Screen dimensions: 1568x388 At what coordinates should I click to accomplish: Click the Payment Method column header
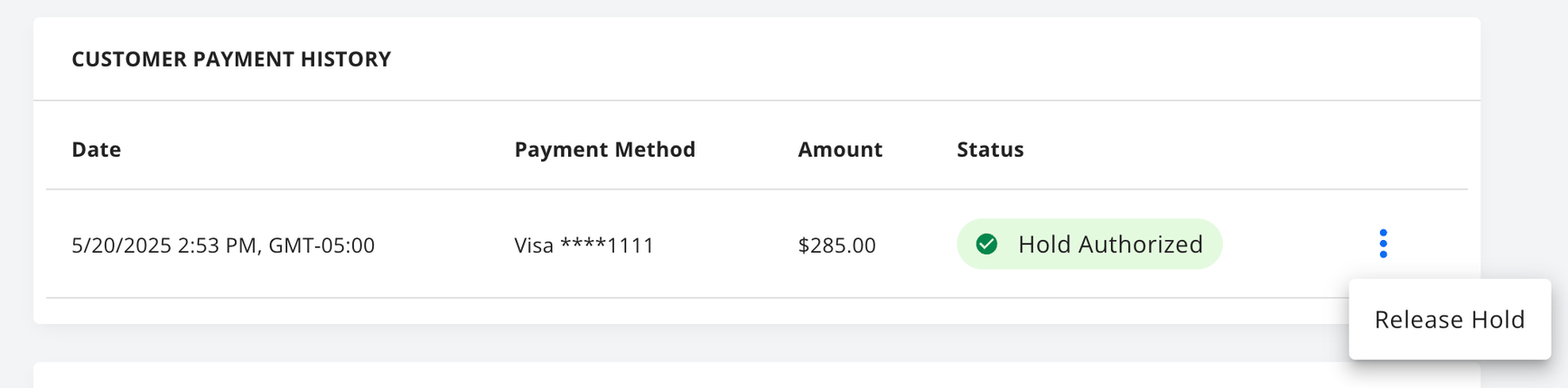(605, 149)
